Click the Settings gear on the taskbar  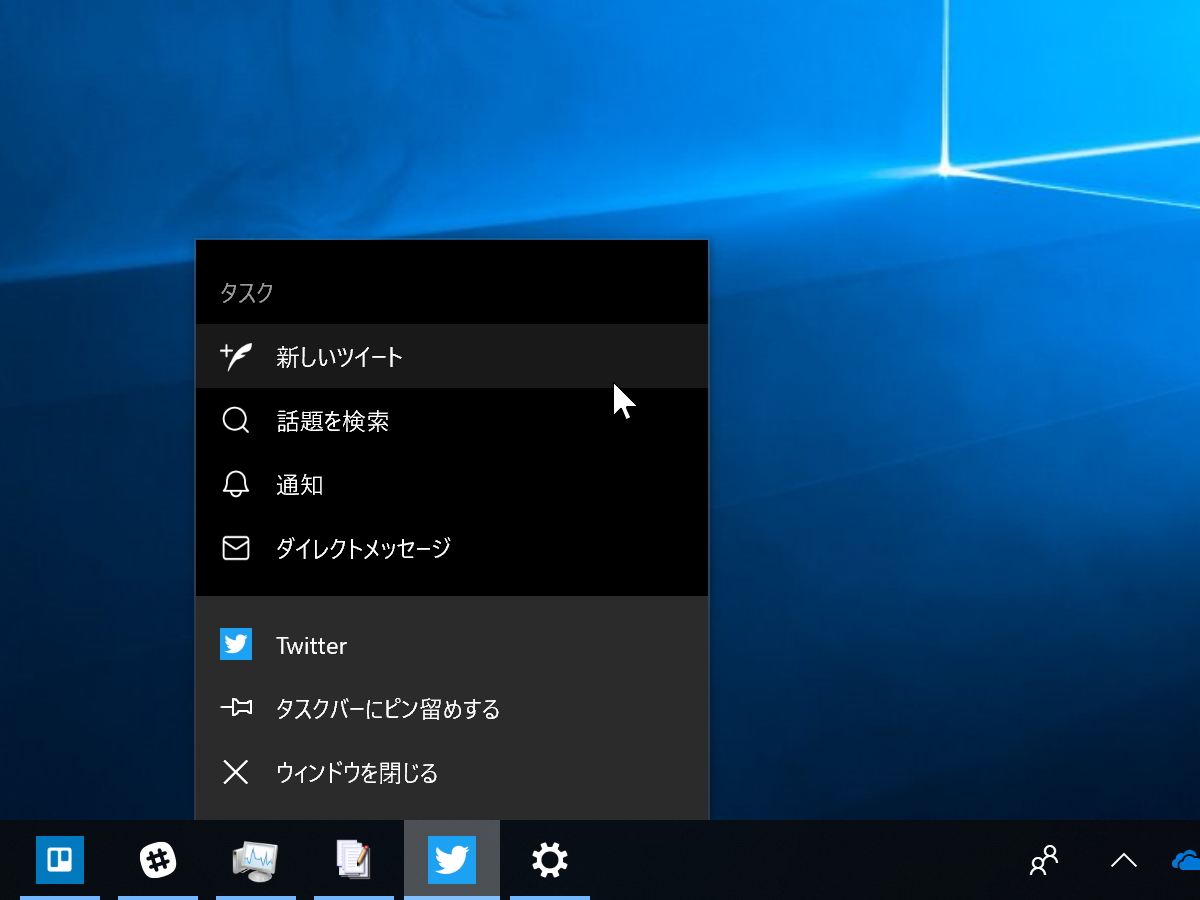(x=550, y=860)
